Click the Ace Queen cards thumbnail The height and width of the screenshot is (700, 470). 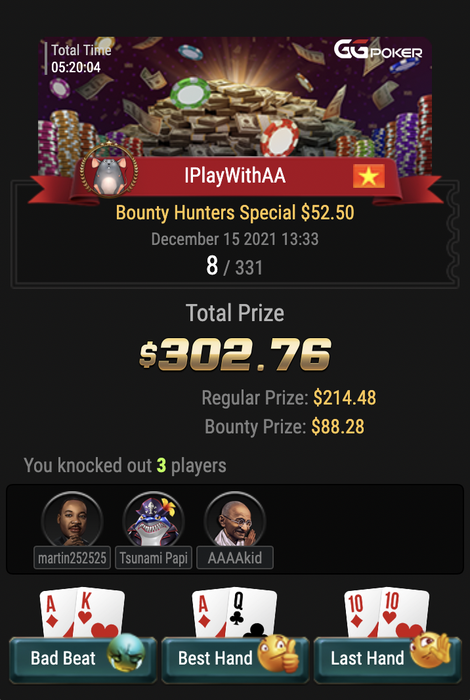pyautogui.click(x=234, y=612)
